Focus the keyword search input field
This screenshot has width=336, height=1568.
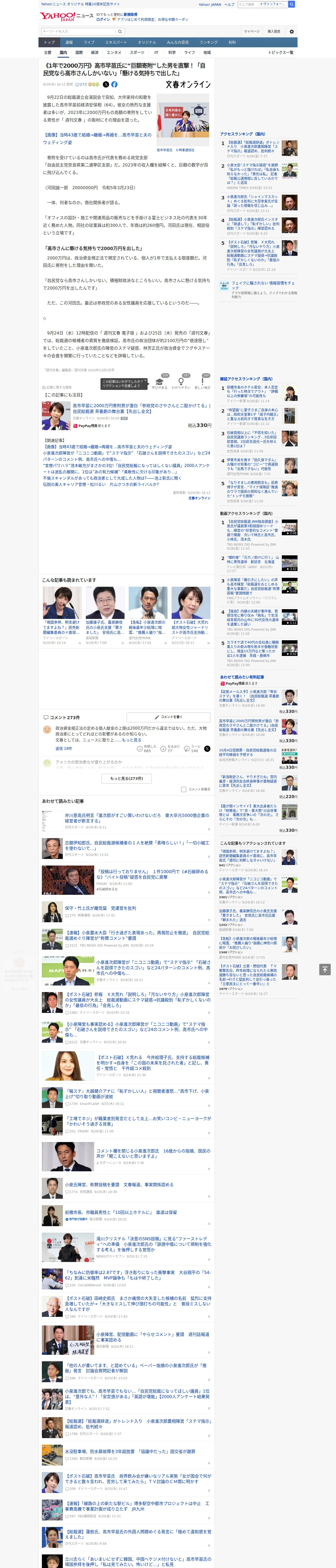(x=79, y=31)
